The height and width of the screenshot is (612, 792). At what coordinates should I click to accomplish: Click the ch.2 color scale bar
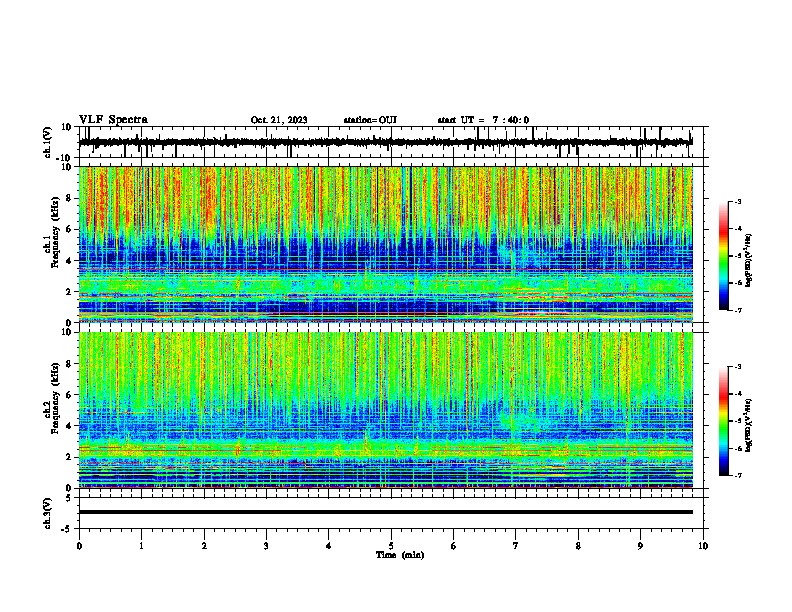tap(723, 421)
